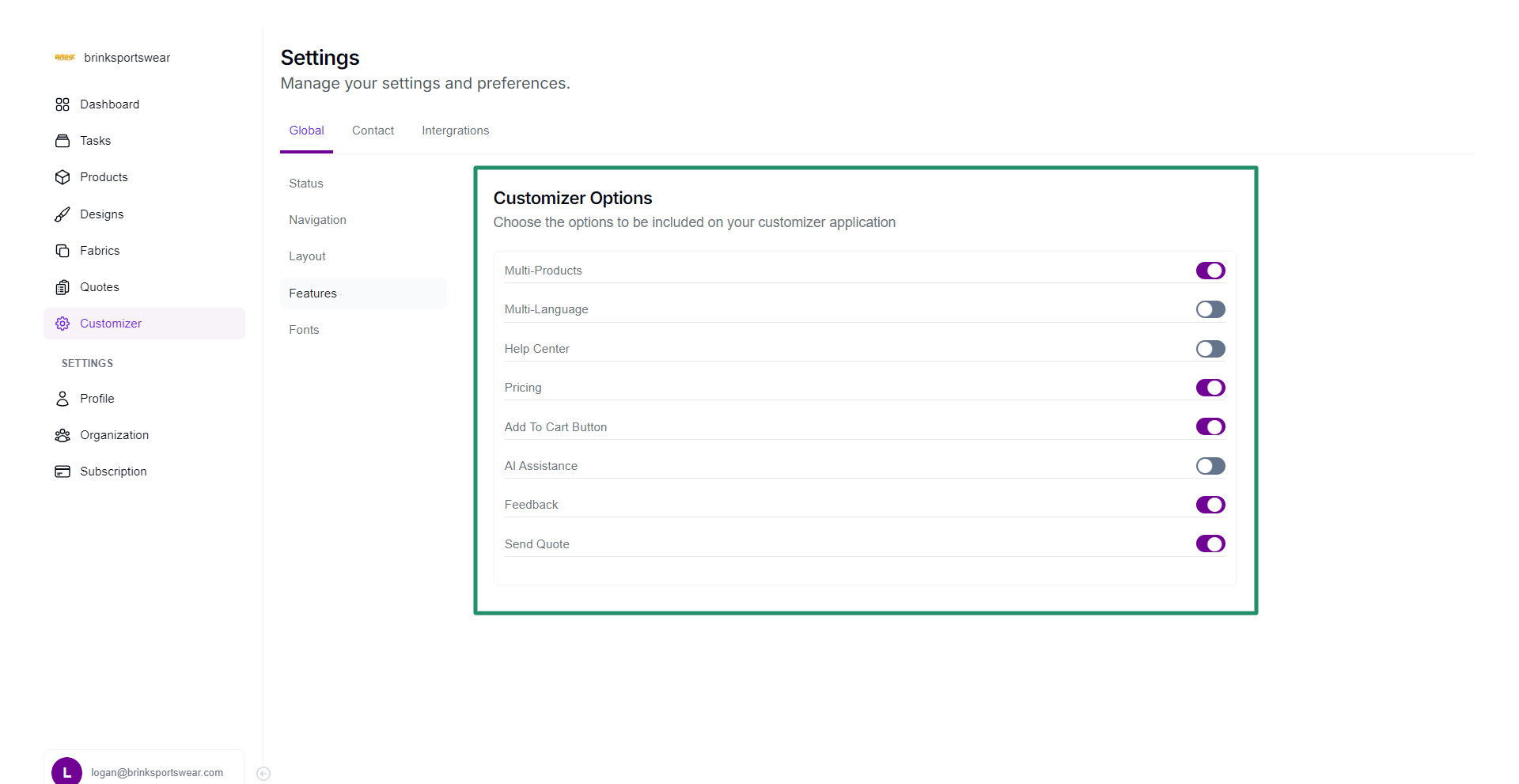This screenshot has height=784, width=1519.
Task: Click the logan@brinksportswear.com account email
Action: [157, 773]
